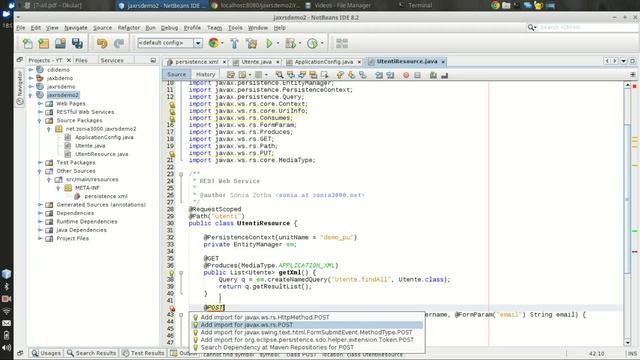The width and height of the screenshot is (640, 360).
Task: Click the New Project toolbar icon
Action: click(x=44, y=43)
